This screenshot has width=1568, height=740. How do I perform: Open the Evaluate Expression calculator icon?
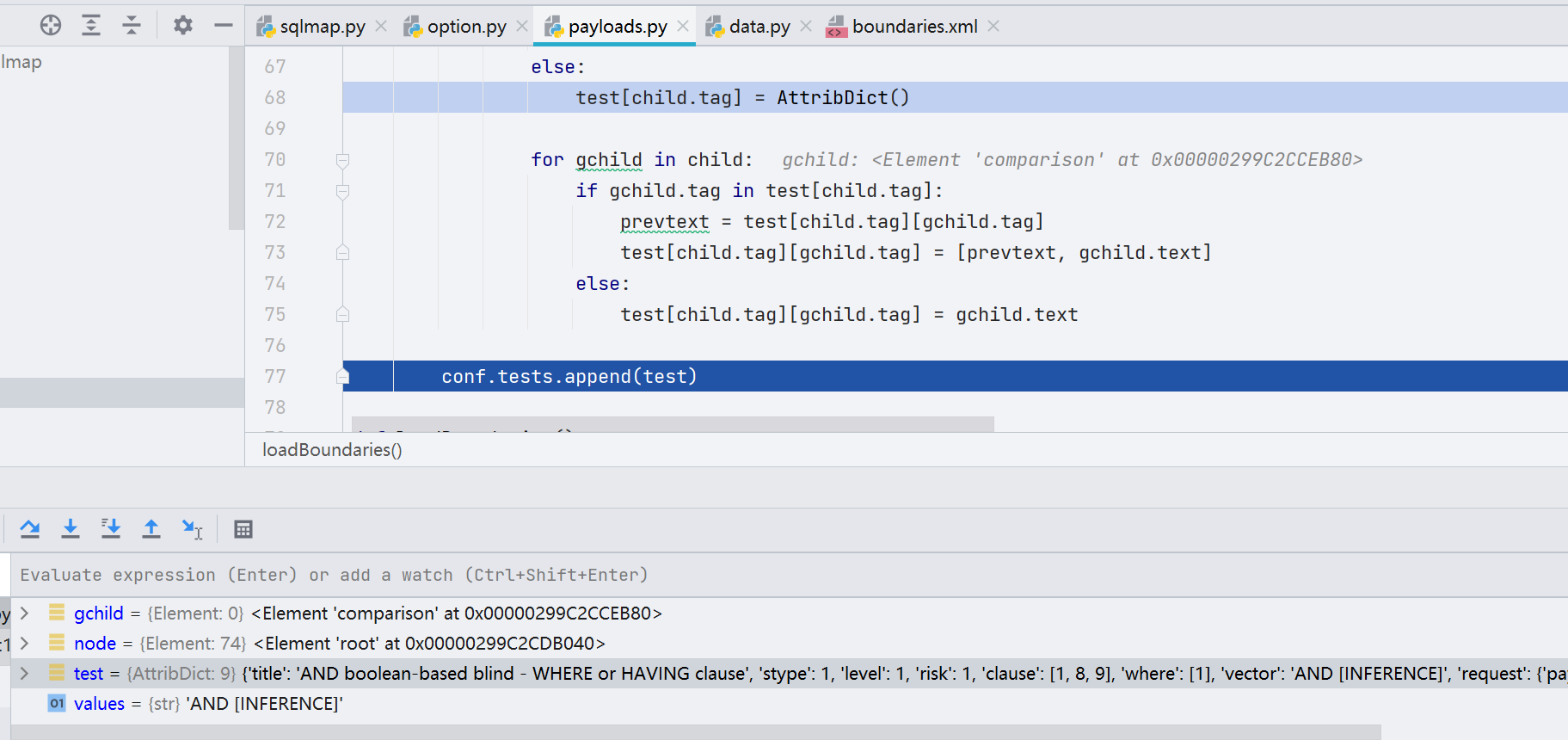coord(243,529)
